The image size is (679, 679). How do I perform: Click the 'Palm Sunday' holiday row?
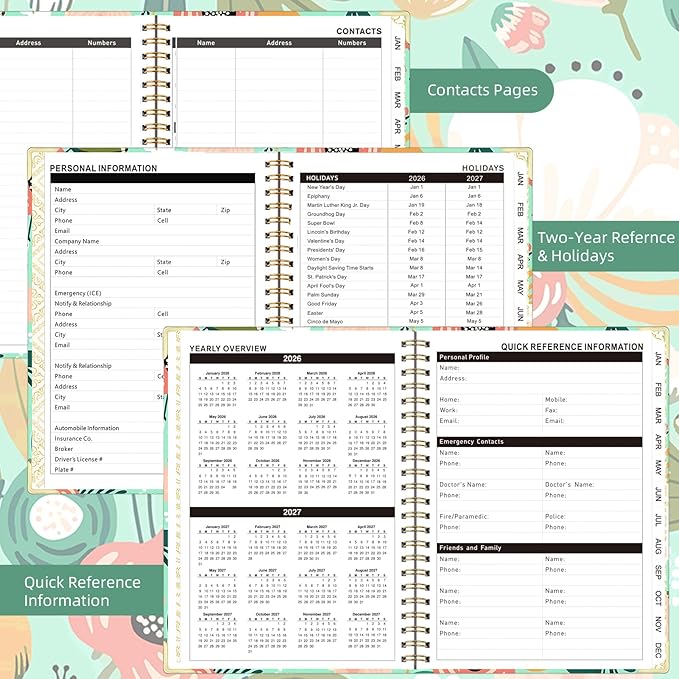402,294
